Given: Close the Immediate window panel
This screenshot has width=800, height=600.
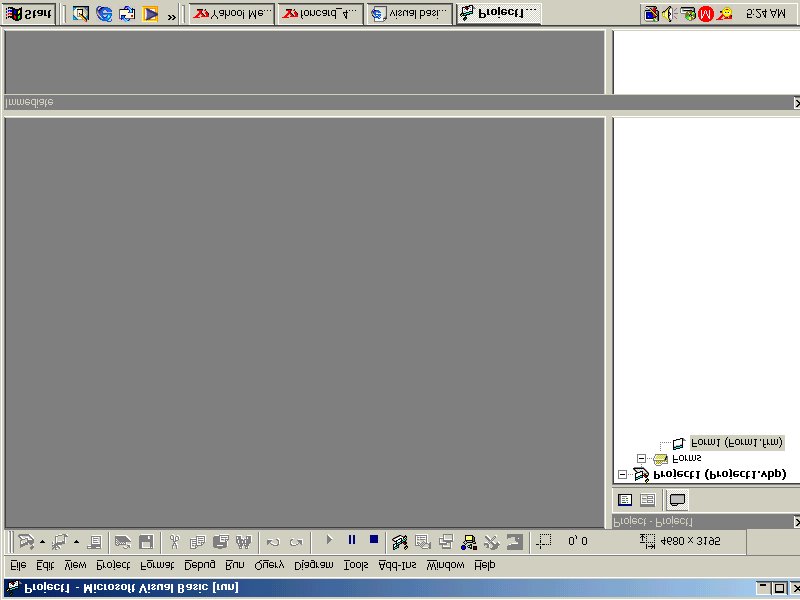Looking at the screenshot, I should click(x=796, y=103).
